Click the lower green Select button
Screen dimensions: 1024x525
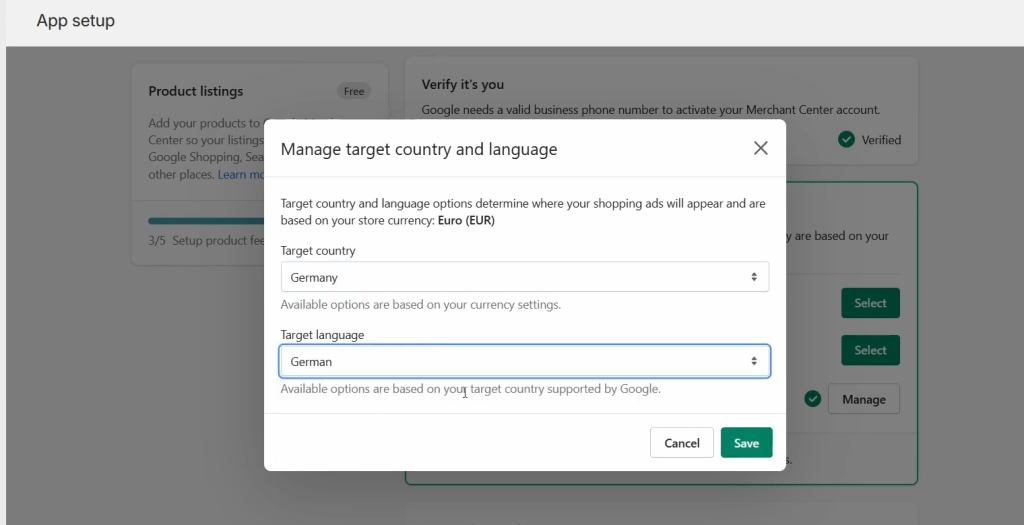click(870, 350)
